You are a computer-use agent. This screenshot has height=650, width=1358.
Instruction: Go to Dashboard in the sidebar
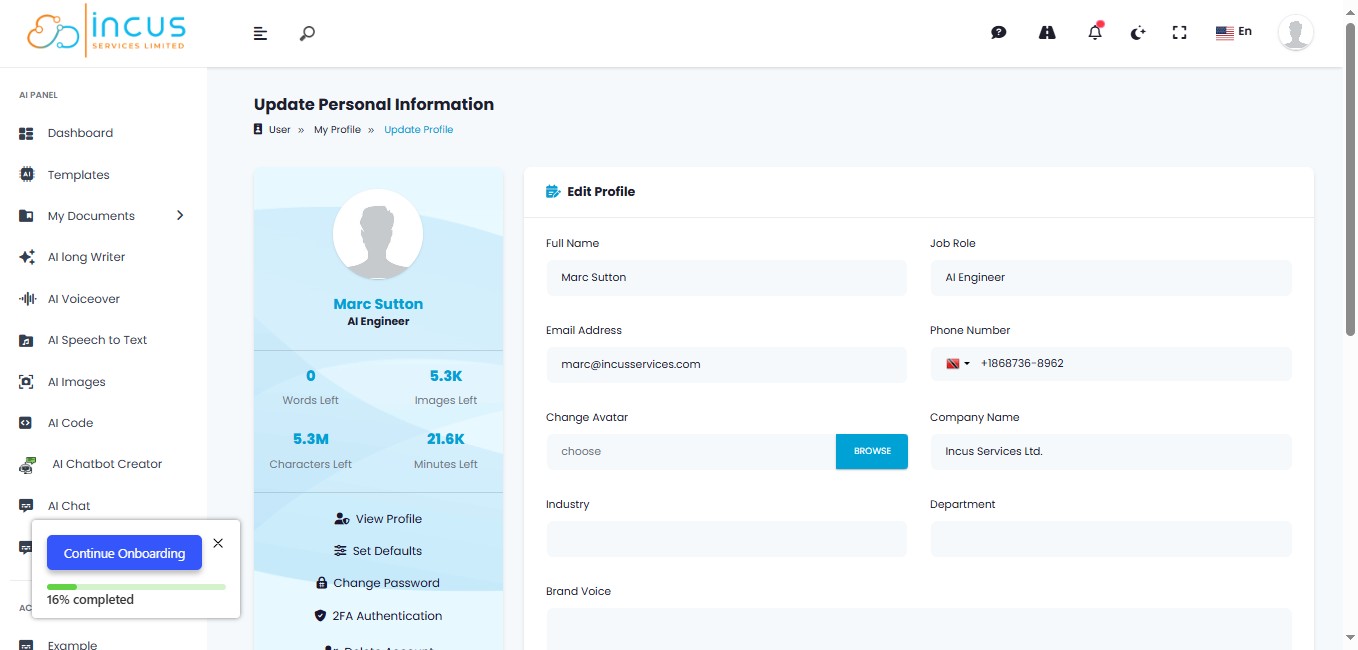pyautogui.click(x=80, y=133)
